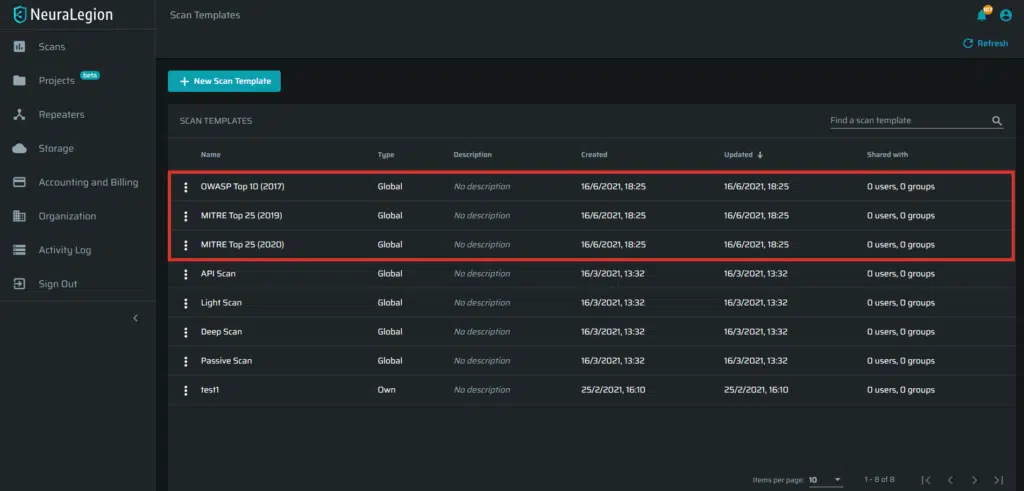The width and height of the screenshot is (1024, 491).
Task: Click the Sign Out door icon
Action: 20,284
